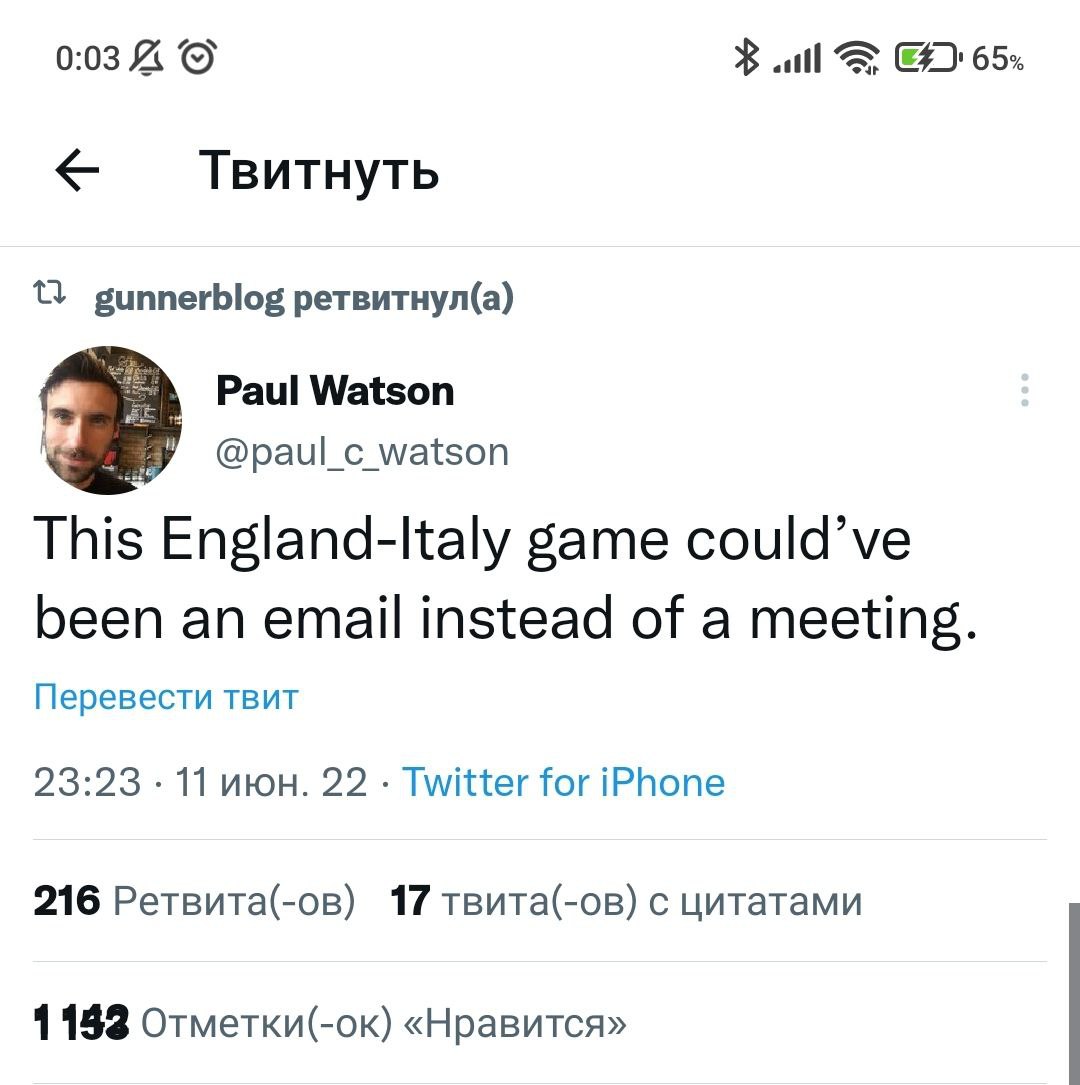The height and width of the screenshot is (1085, 1080).
Task: Open the tweet's three-dot options menu
Action: click(1024, 390)
